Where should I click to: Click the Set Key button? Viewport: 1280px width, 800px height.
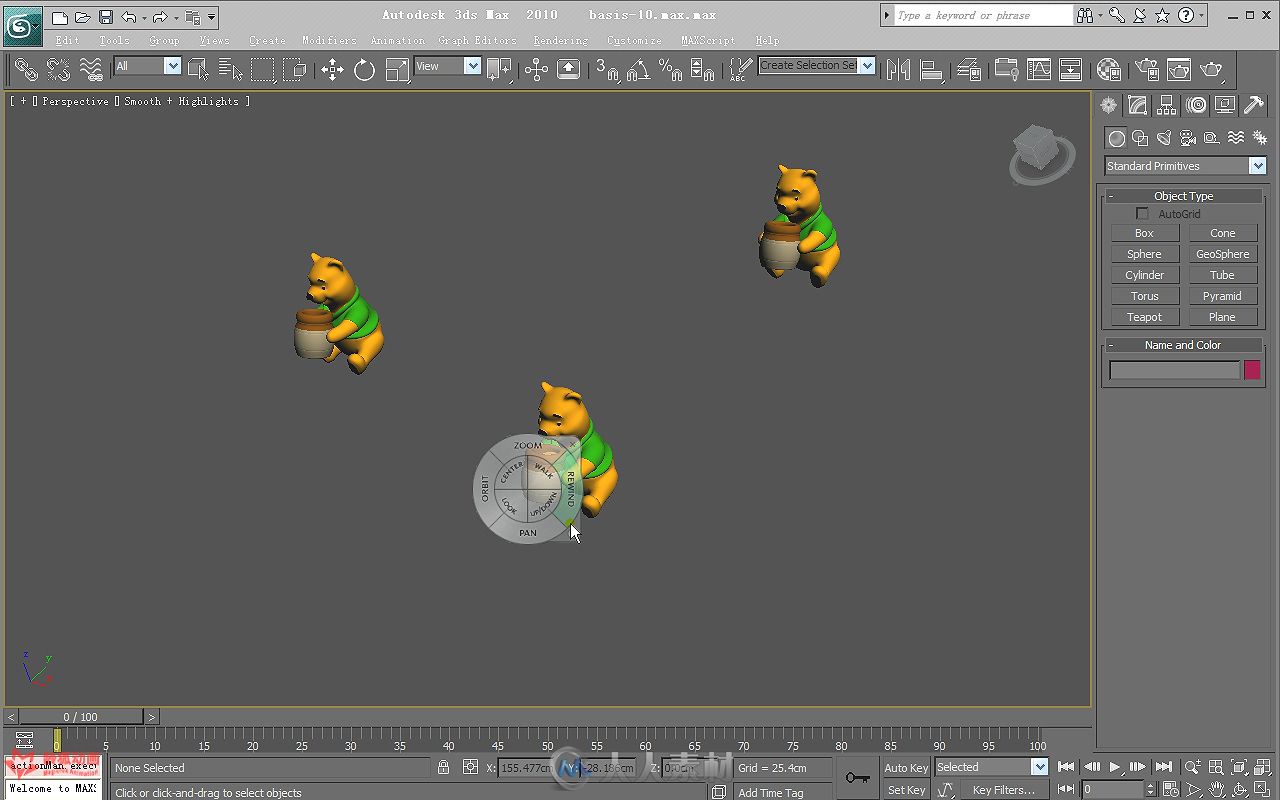click(x=906, y=790)
